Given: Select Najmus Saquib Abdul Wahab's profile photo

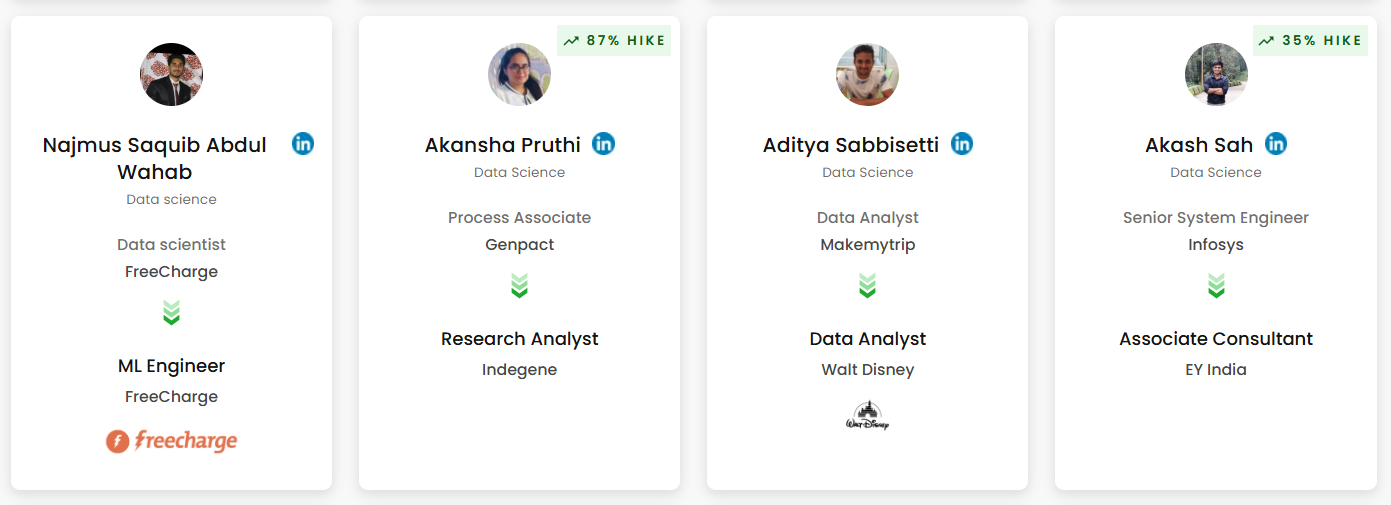Looking at the screenshot, I should coord(171,74).
